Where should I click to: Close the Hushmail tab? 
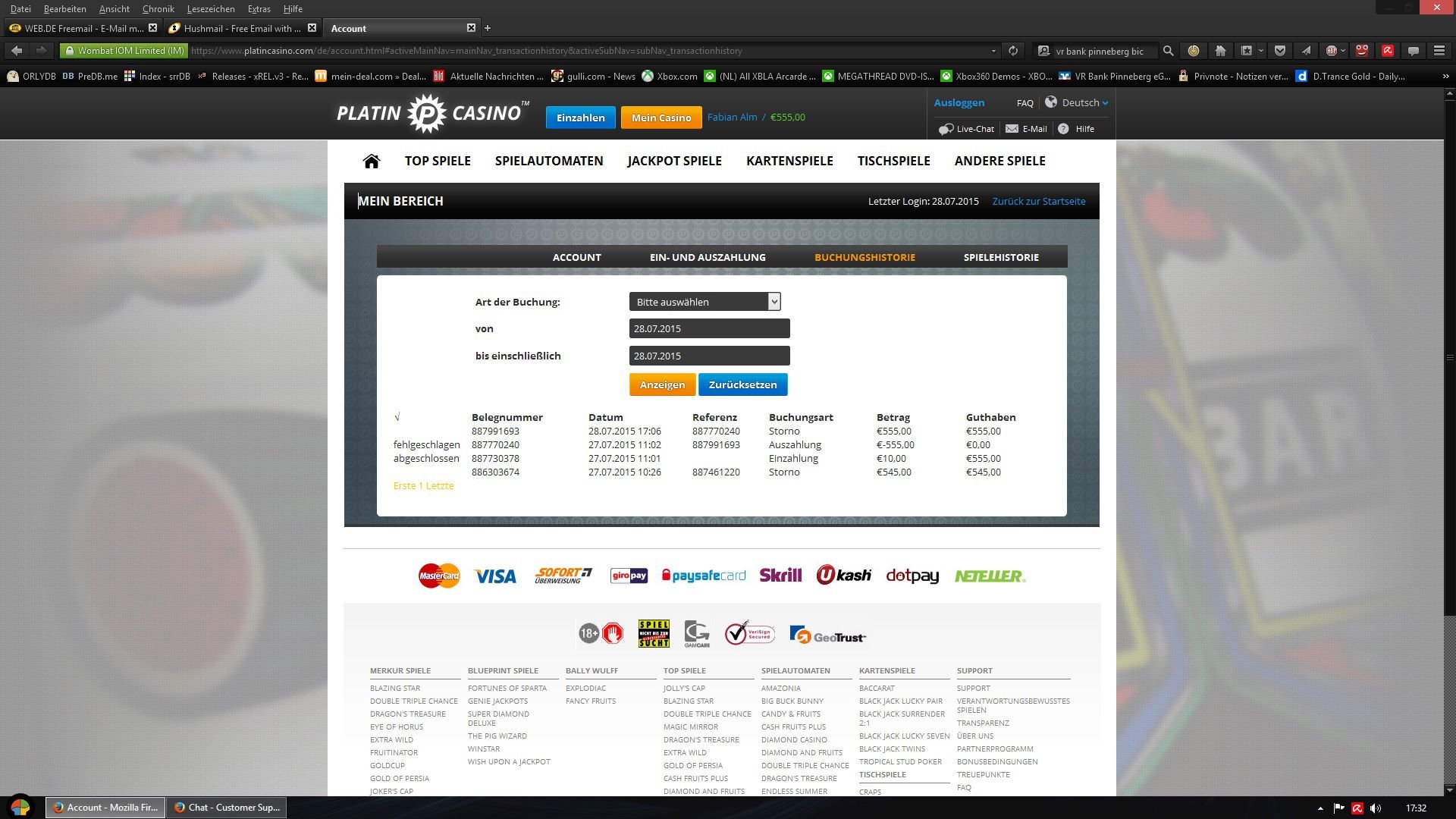(312, 28)
